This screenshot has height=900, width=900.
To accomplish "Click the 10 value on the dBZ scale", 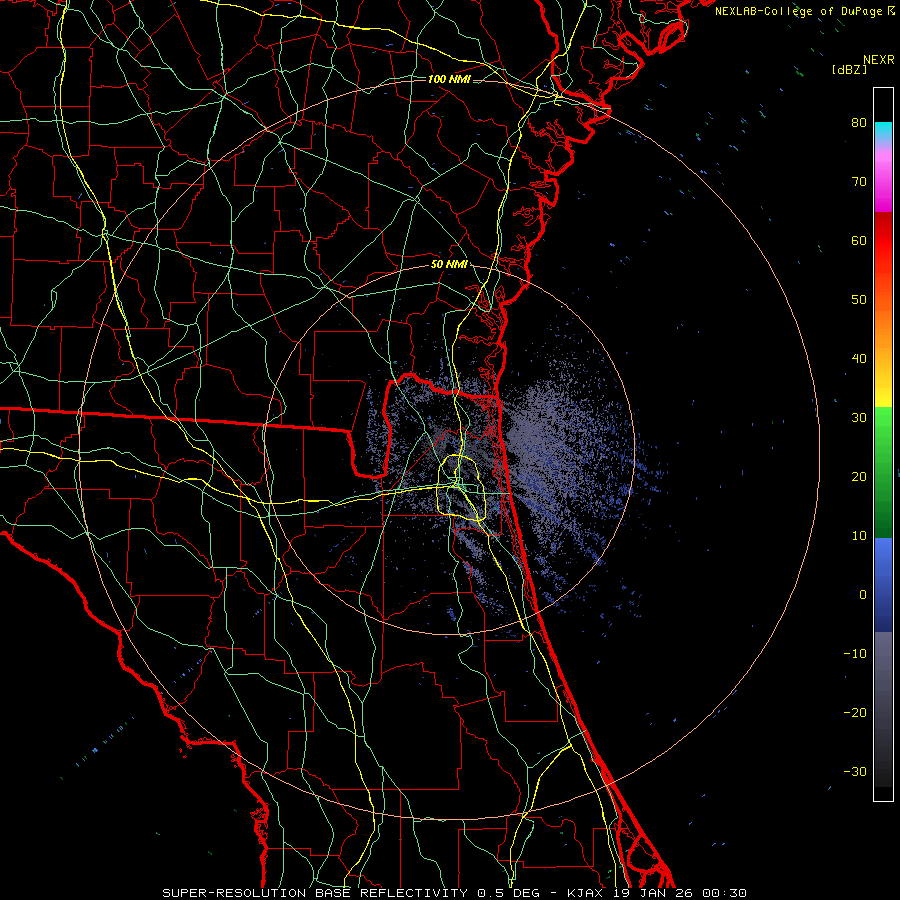I will [859, 536].
